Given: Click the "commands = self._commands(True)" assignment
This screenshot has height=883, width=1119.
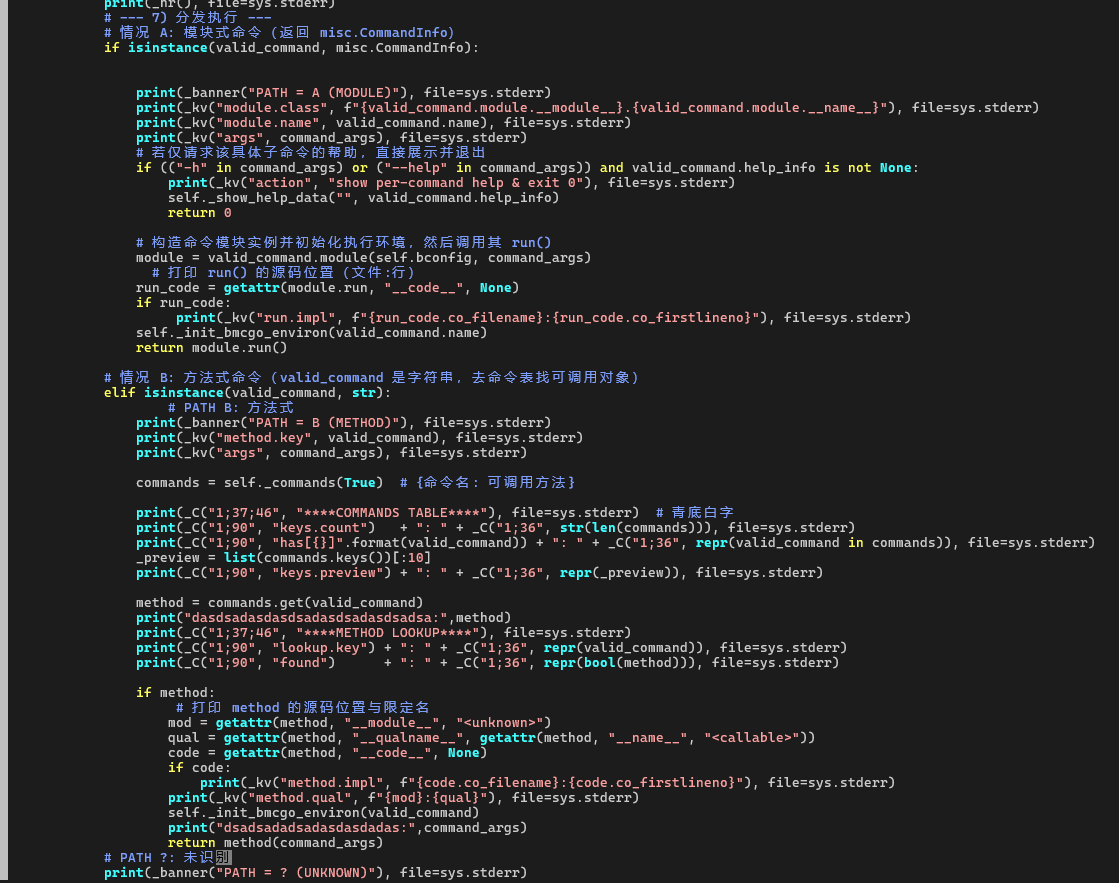Looking at the screenshot, I should [x=256, y=483].
